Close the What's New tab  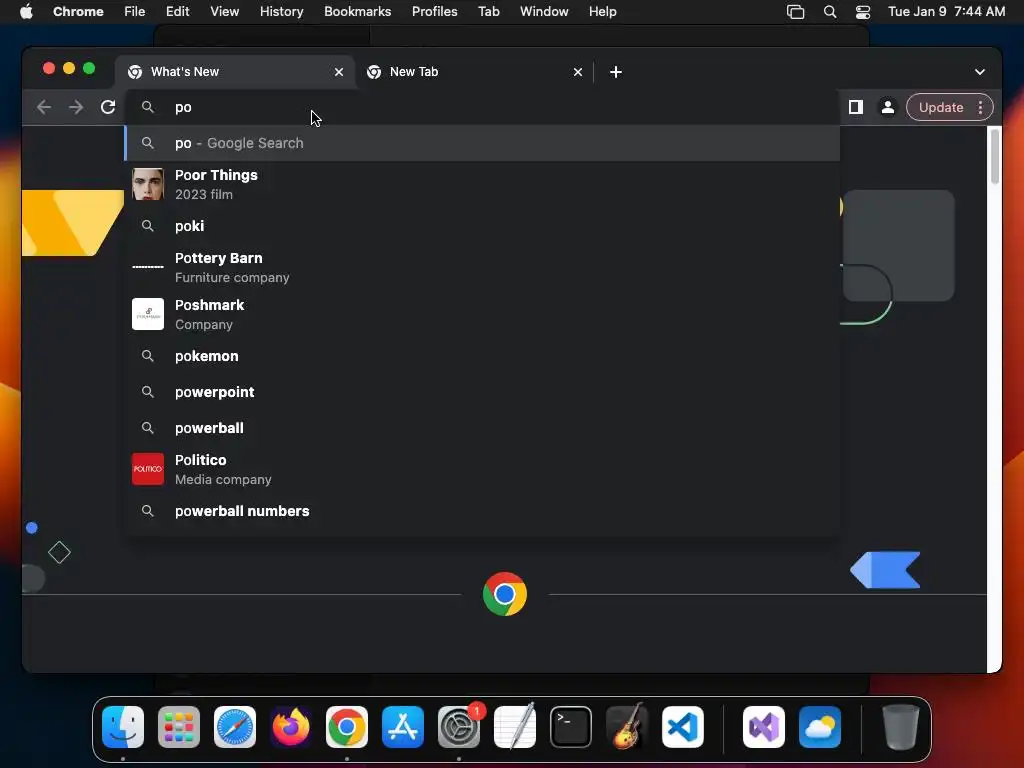tap(339, 72)
